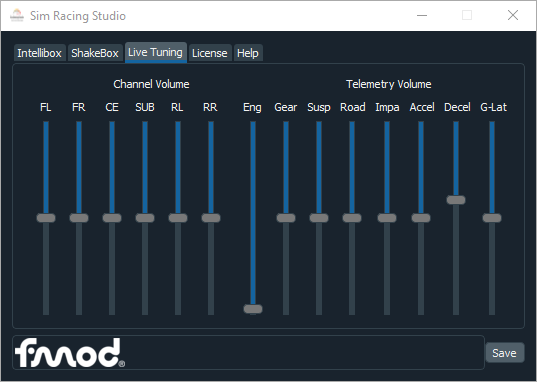This screenshot has width=537, height=382.
Task: Click the Eng telemetry slider handle
Action: (253, 309)
